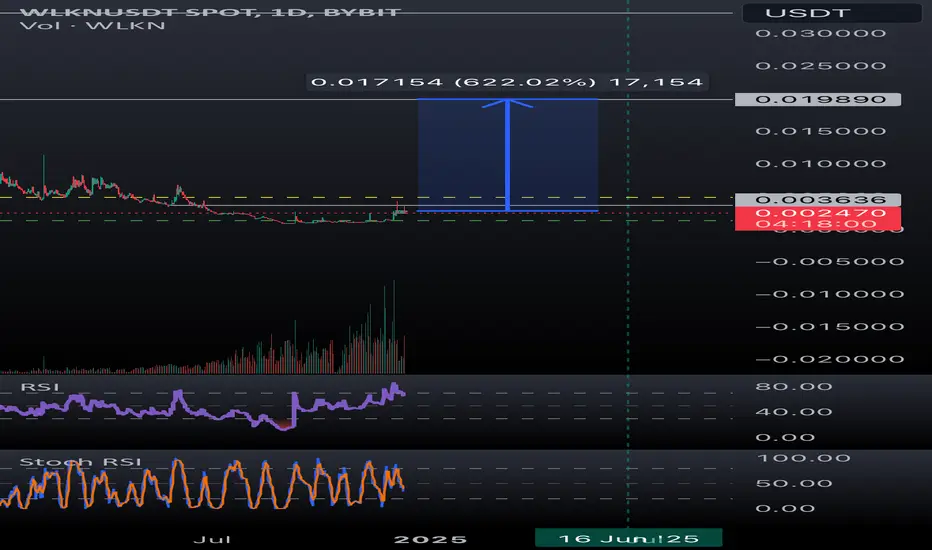Click the −0.015000 price scale value
The width and height of the screenshot is (932, 550).
(x=830, y=326)
